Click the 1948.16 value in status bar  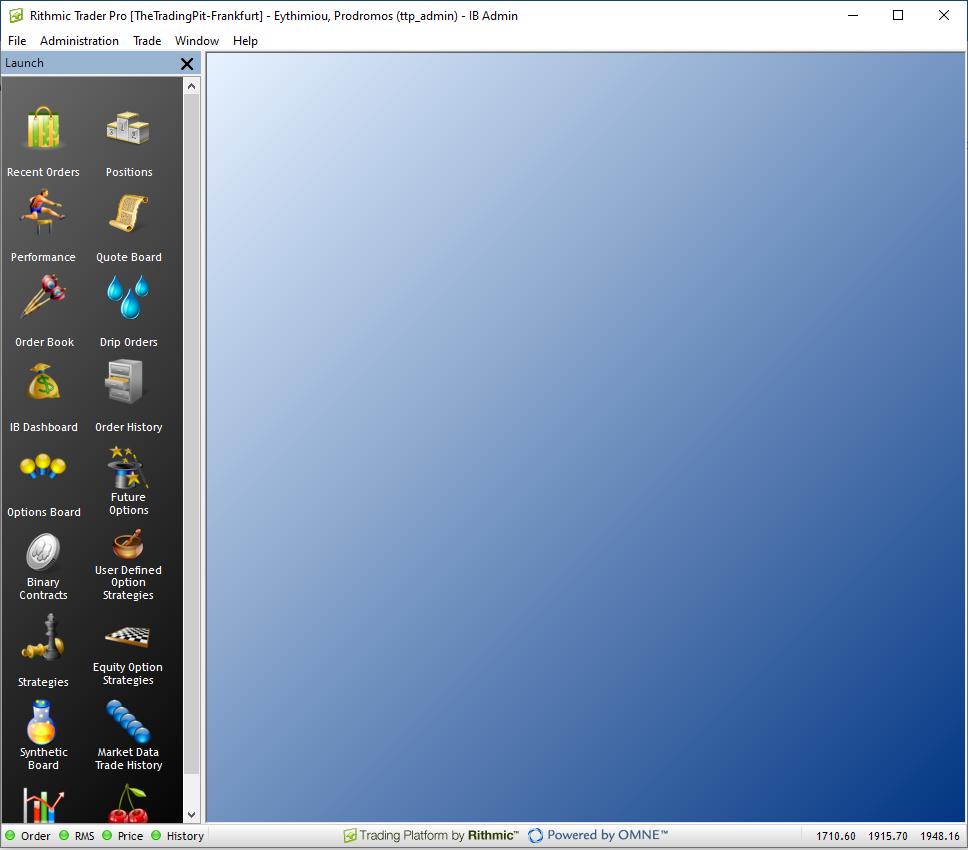pos(940,836)
